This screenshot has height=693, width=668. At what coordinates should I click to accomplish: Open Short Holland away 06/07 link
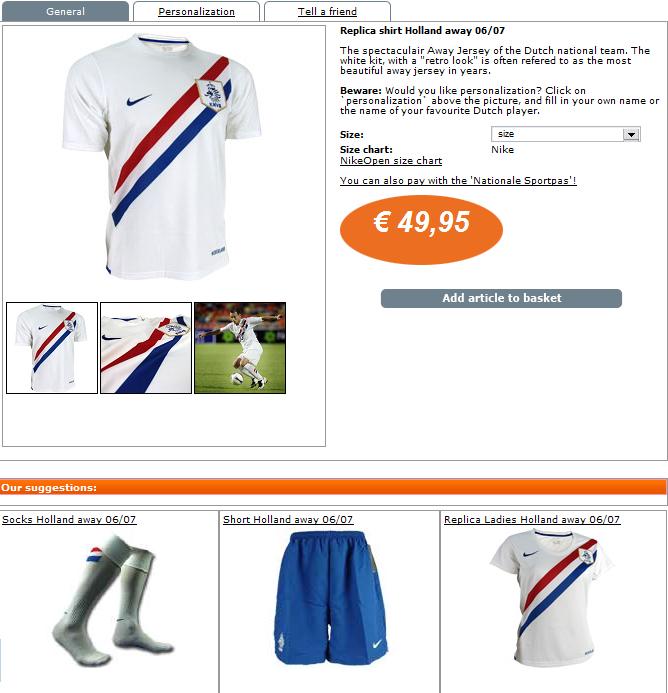coord(288,519)
